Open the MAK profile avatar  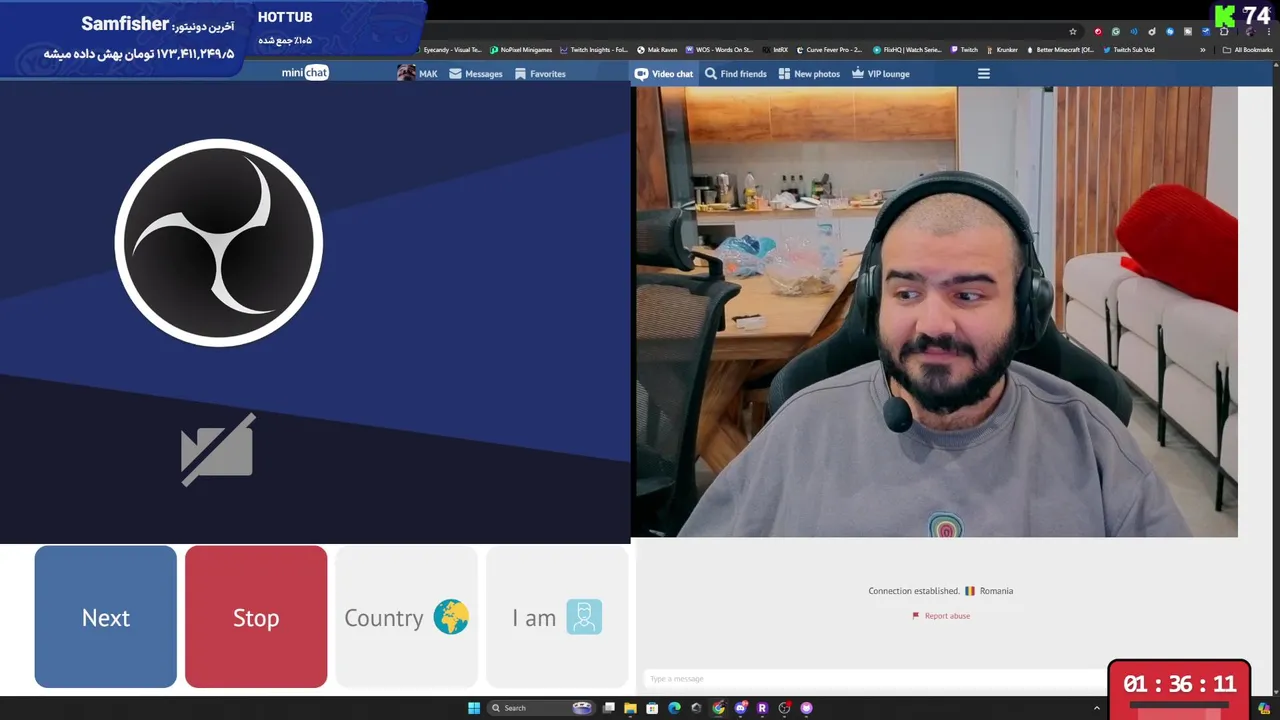(x=406, y=73)
